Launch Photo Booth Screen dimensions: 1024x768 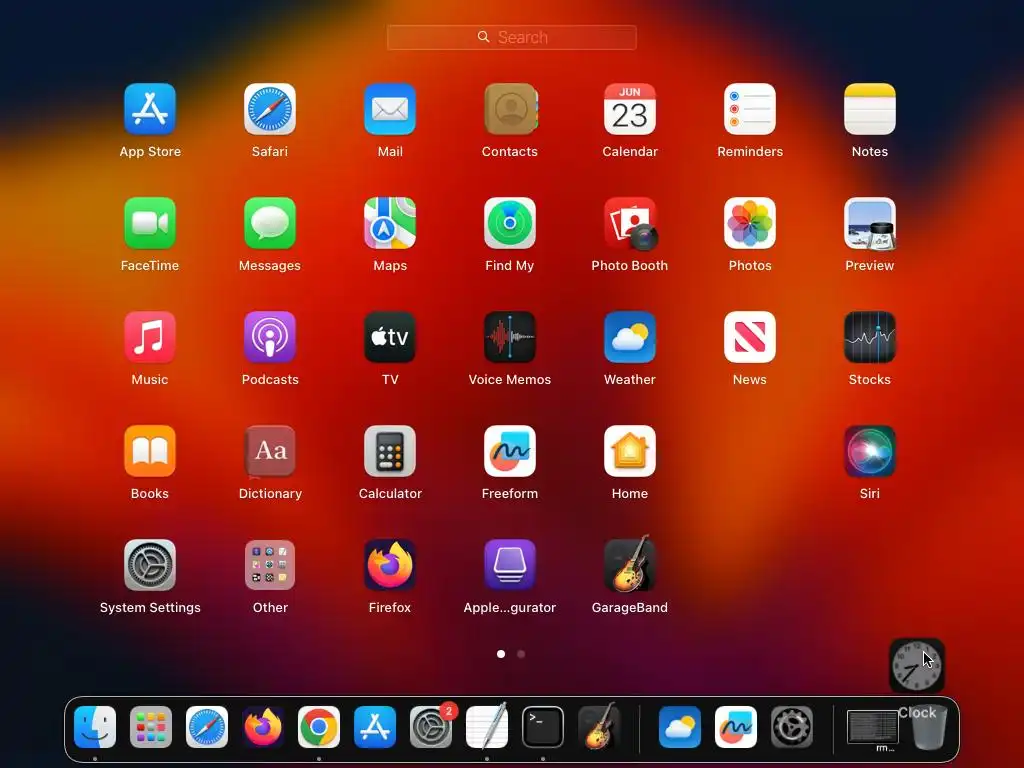coord(630,223)
